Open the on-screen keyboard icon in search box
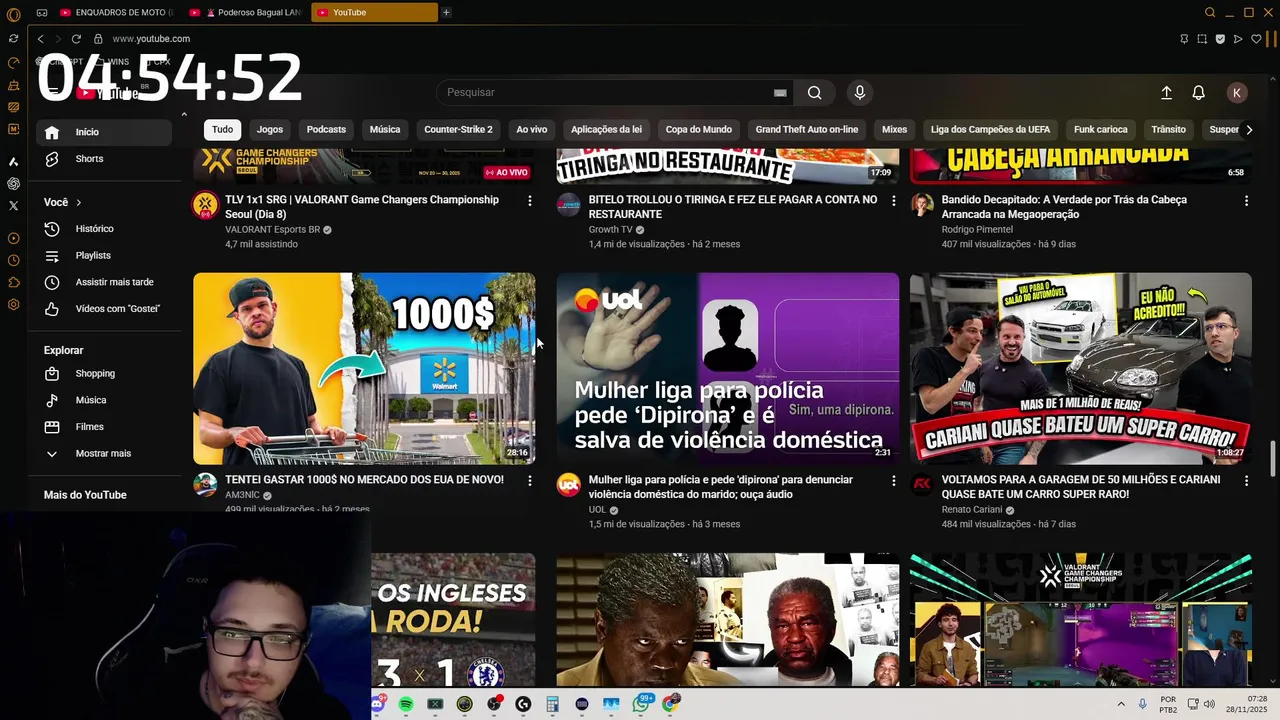This screenshot has width=1280, height=720. [780, 93]
